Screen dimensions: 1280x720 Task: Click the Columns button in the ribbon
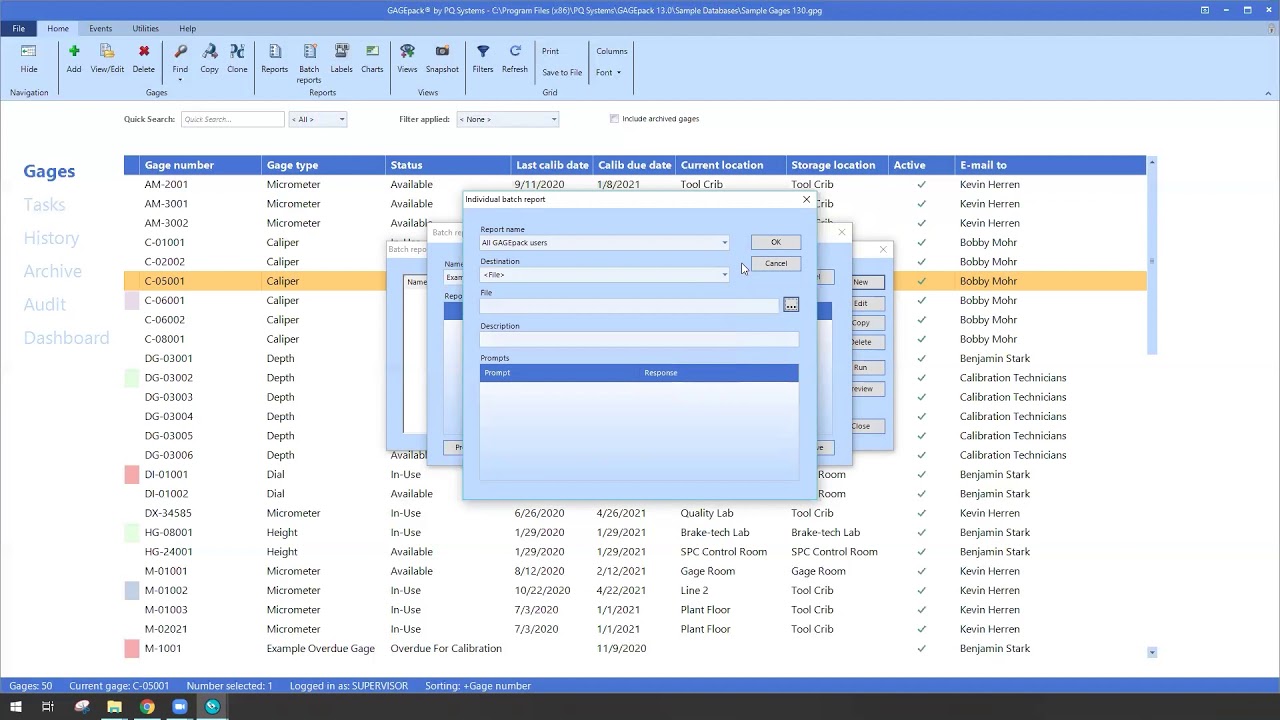click(x=612, y=51)
